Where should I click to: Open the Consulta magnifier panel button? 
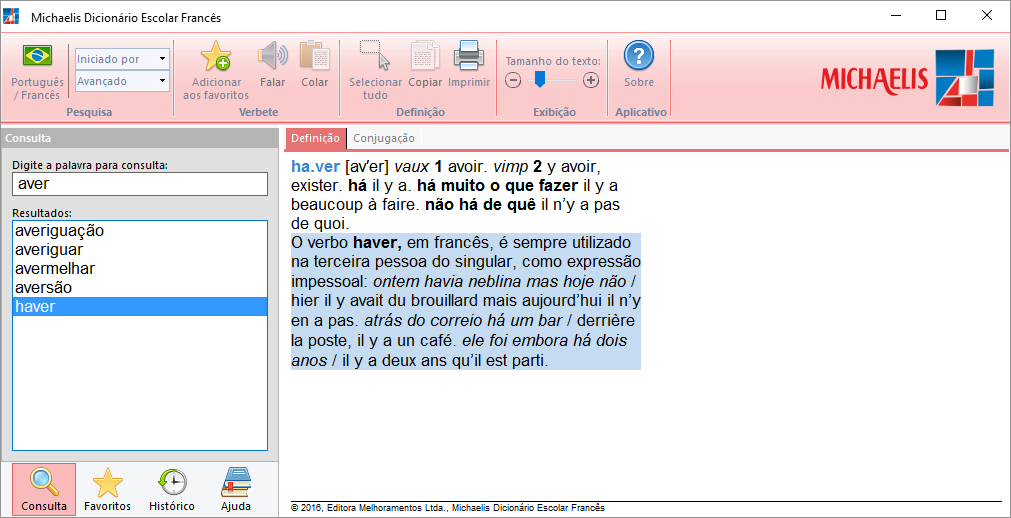(44, 489)
